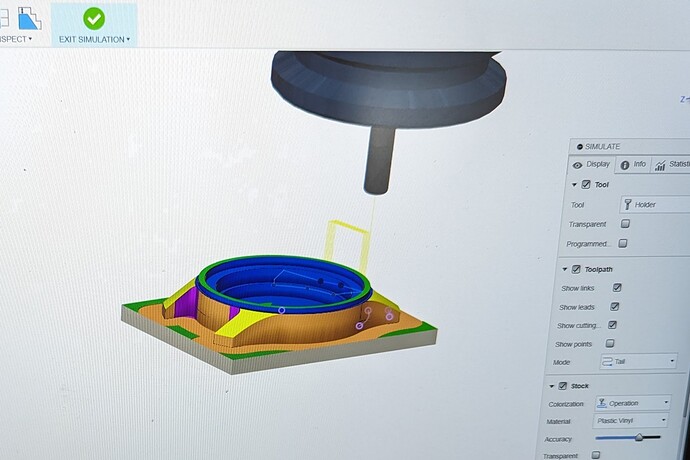This screenshot has height=460, width=690.
Task: Open the INSPECT menu dropdown
Action: pyautogui.click(x=29, y=39)
